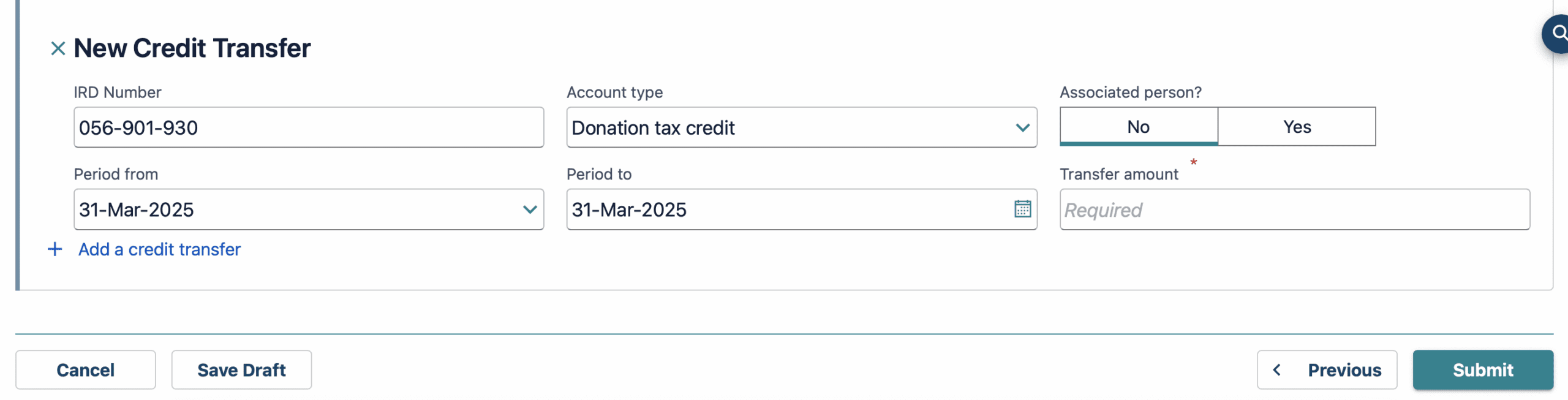Click into the Transfer amount field
1568x400 pixels.
1294,209
